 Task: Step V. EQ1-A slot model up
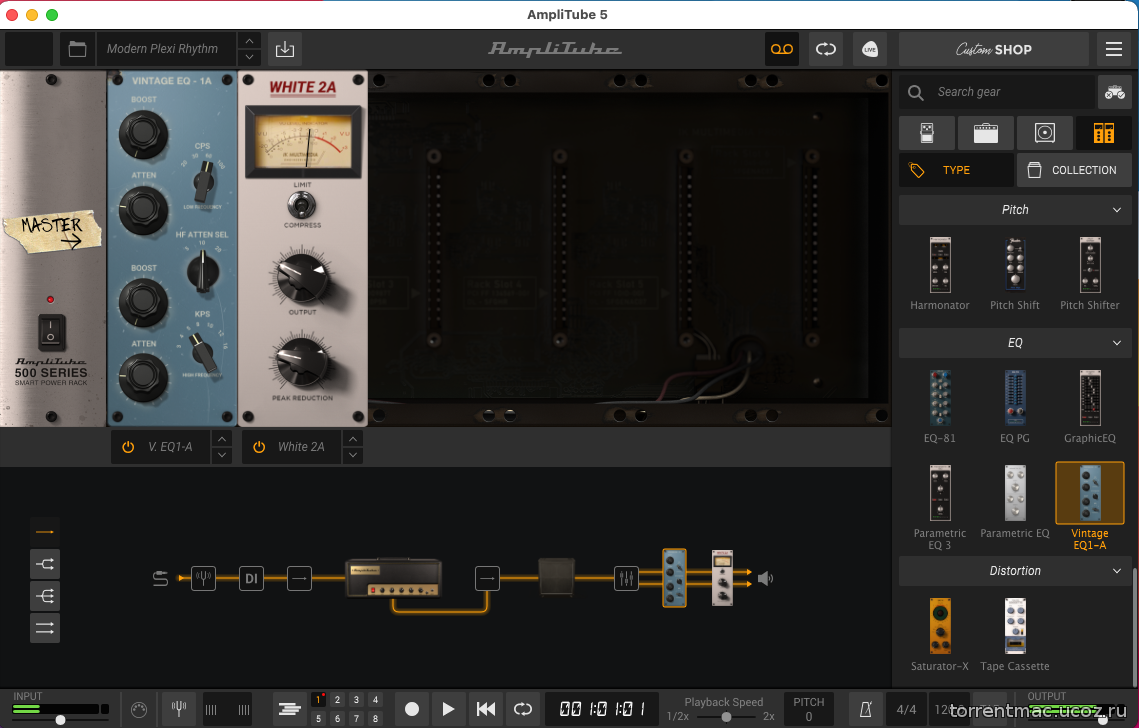point(222,439)
